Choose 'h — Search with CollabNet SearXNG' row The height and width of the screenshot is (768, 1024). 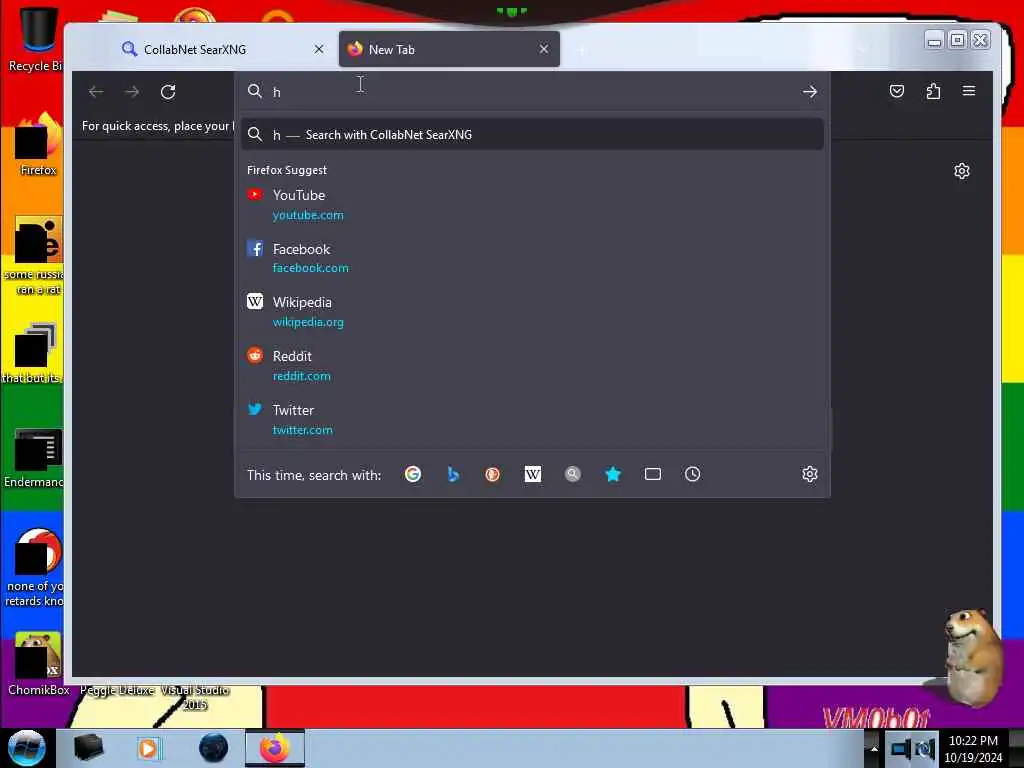(532, 135)
